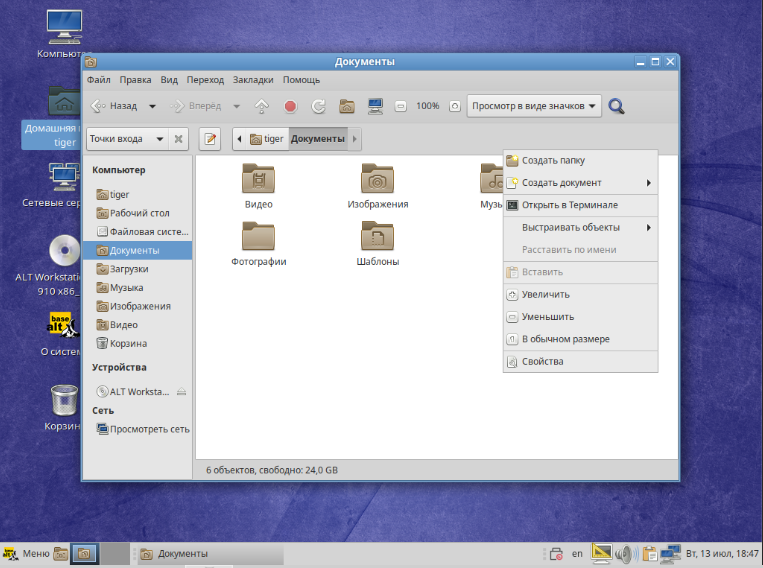
Task: Open home folder via toolbar icon
Action: (x=347, y=106)
